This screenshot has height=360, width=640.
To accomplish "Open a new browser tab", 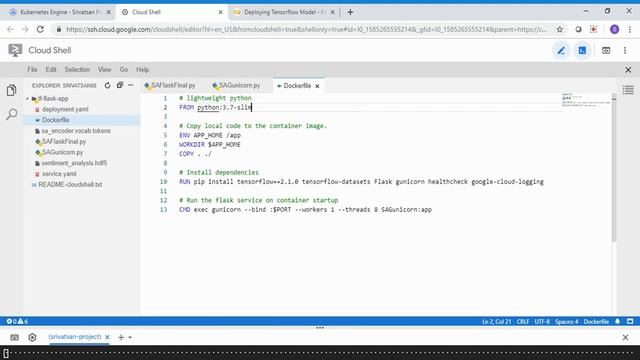I will 350,12.
